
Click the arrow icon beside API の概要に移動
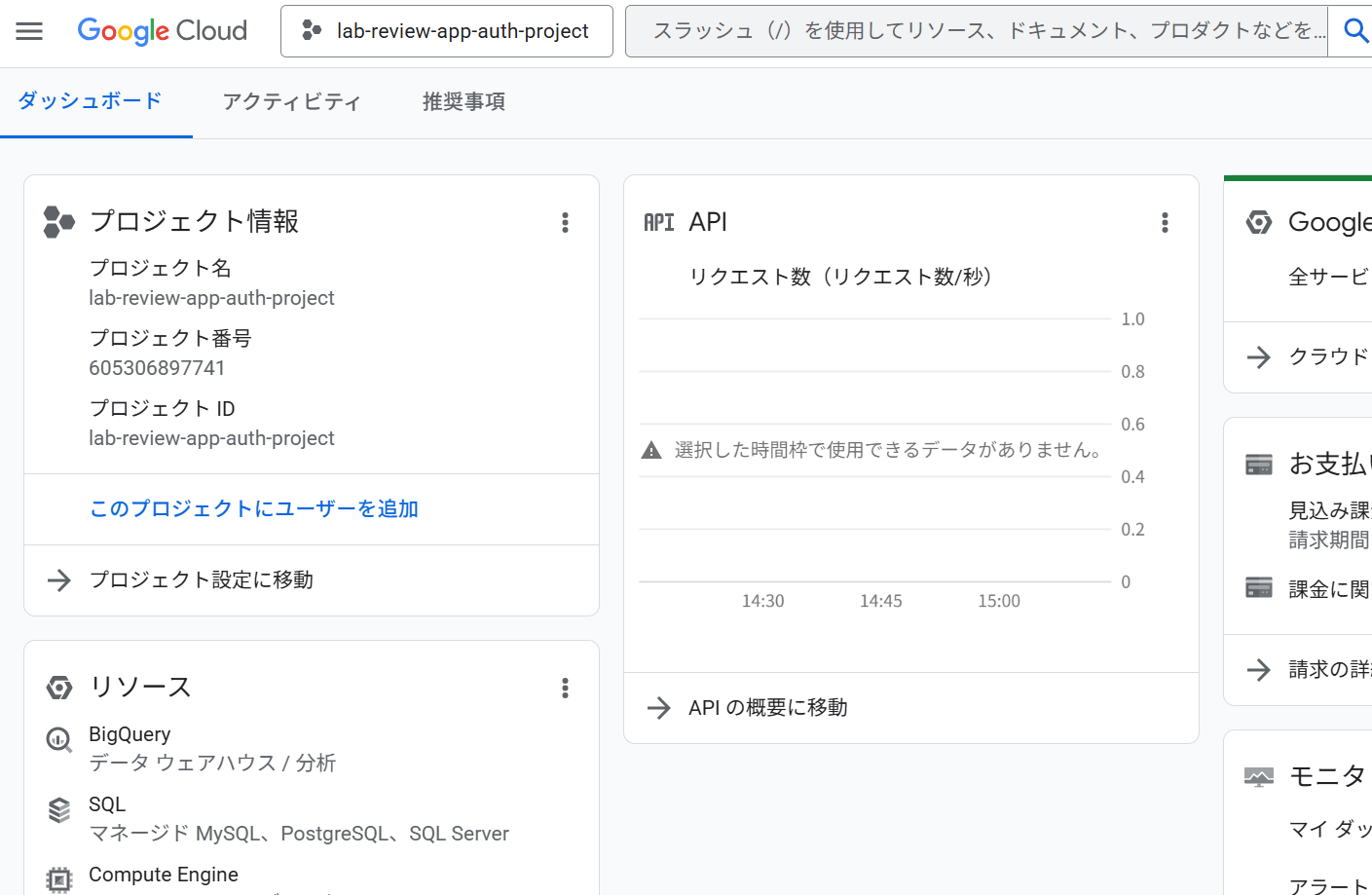(659, 708)
